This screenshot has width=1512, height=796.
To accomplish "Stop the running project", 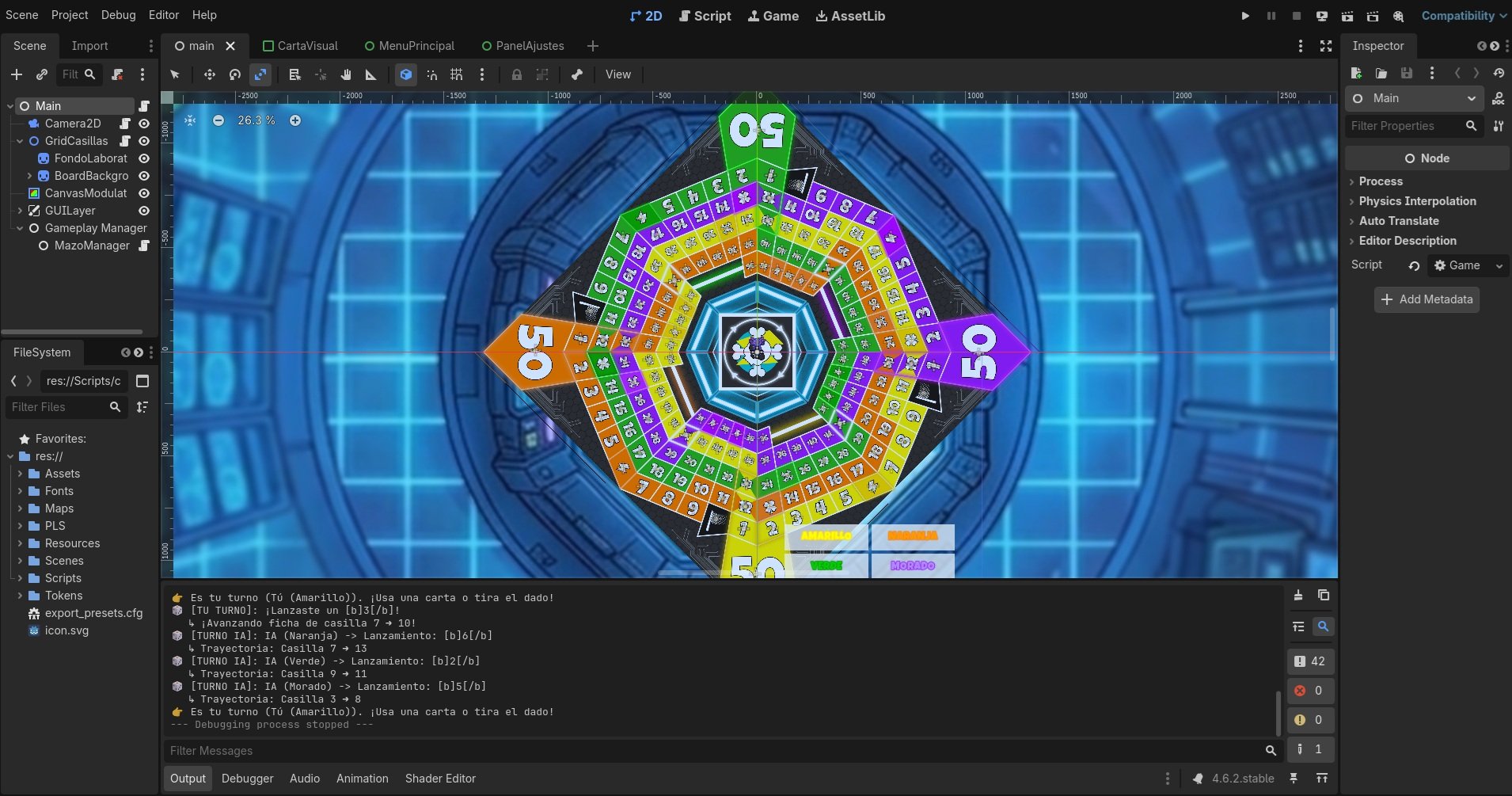I will pos(1297,16).
